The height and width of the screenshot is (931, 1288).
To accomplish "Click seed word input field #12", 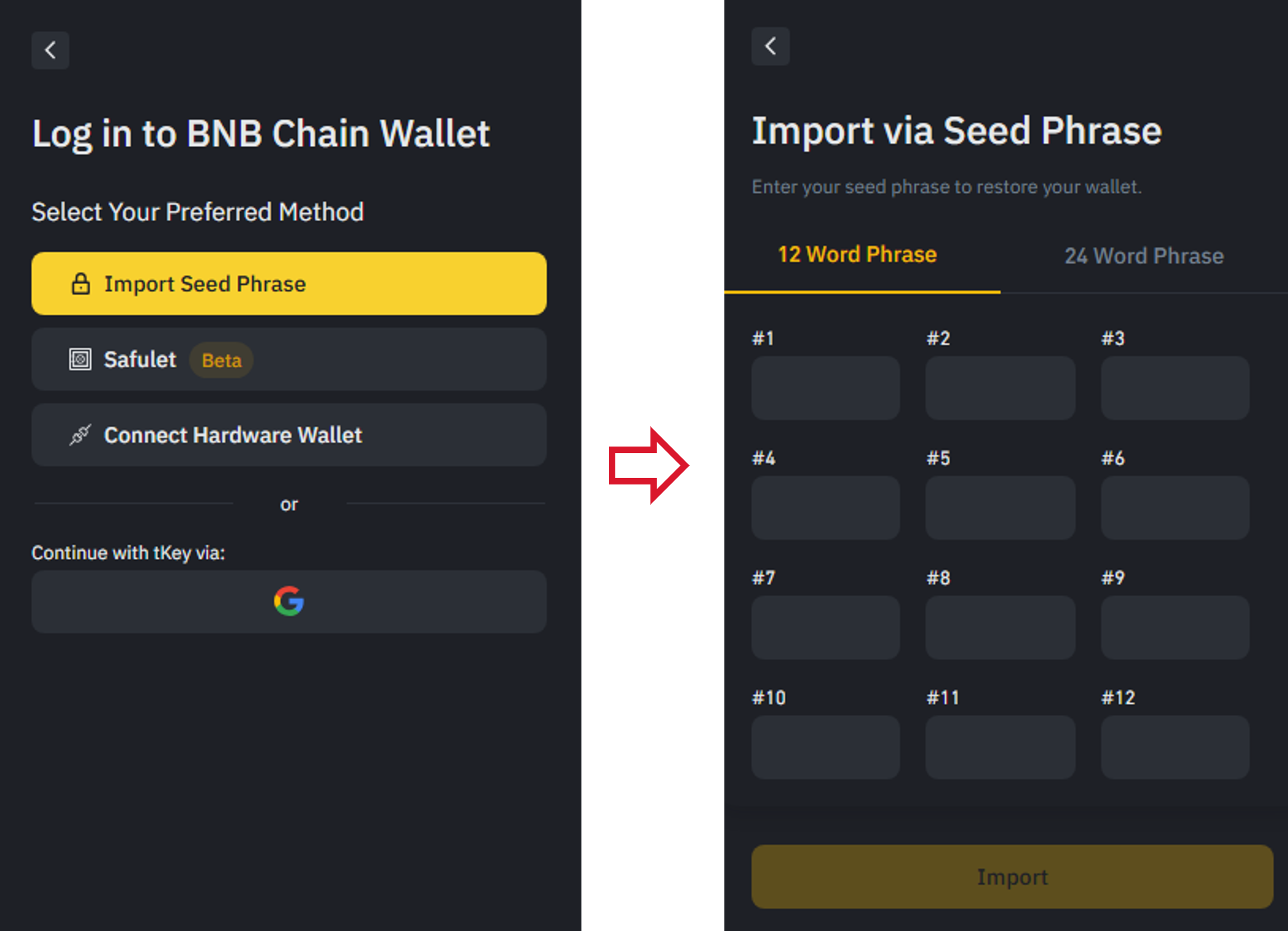I will click(1174, 747).
